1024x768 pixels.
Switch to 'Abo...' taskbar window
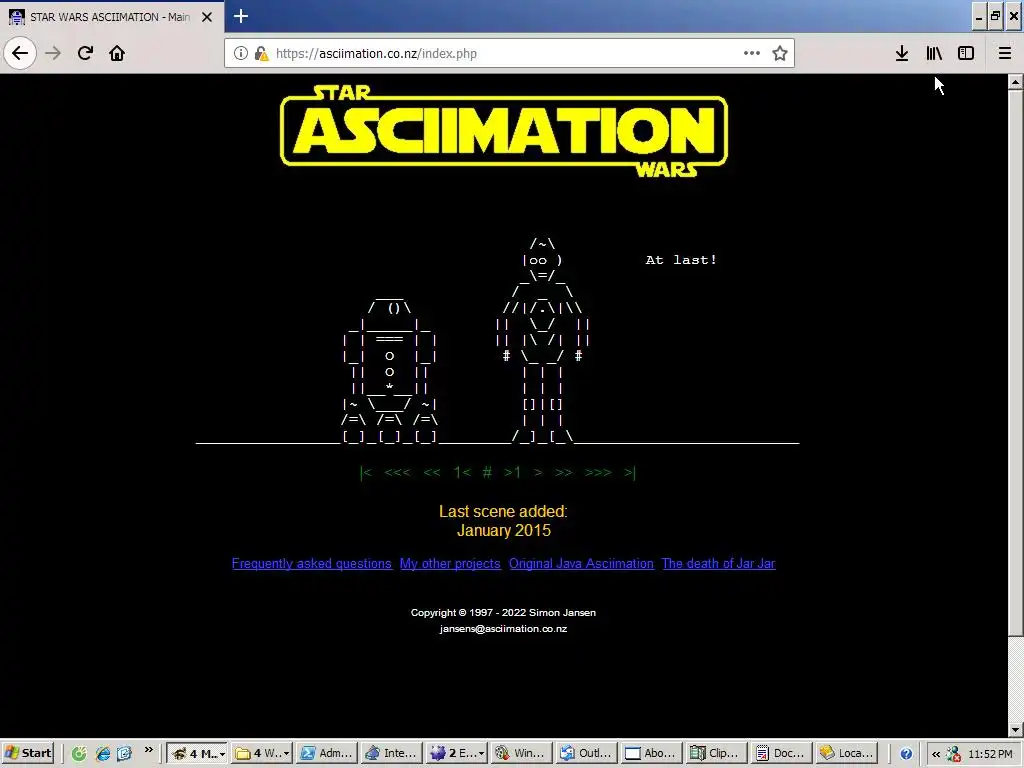tap(652, 753)
